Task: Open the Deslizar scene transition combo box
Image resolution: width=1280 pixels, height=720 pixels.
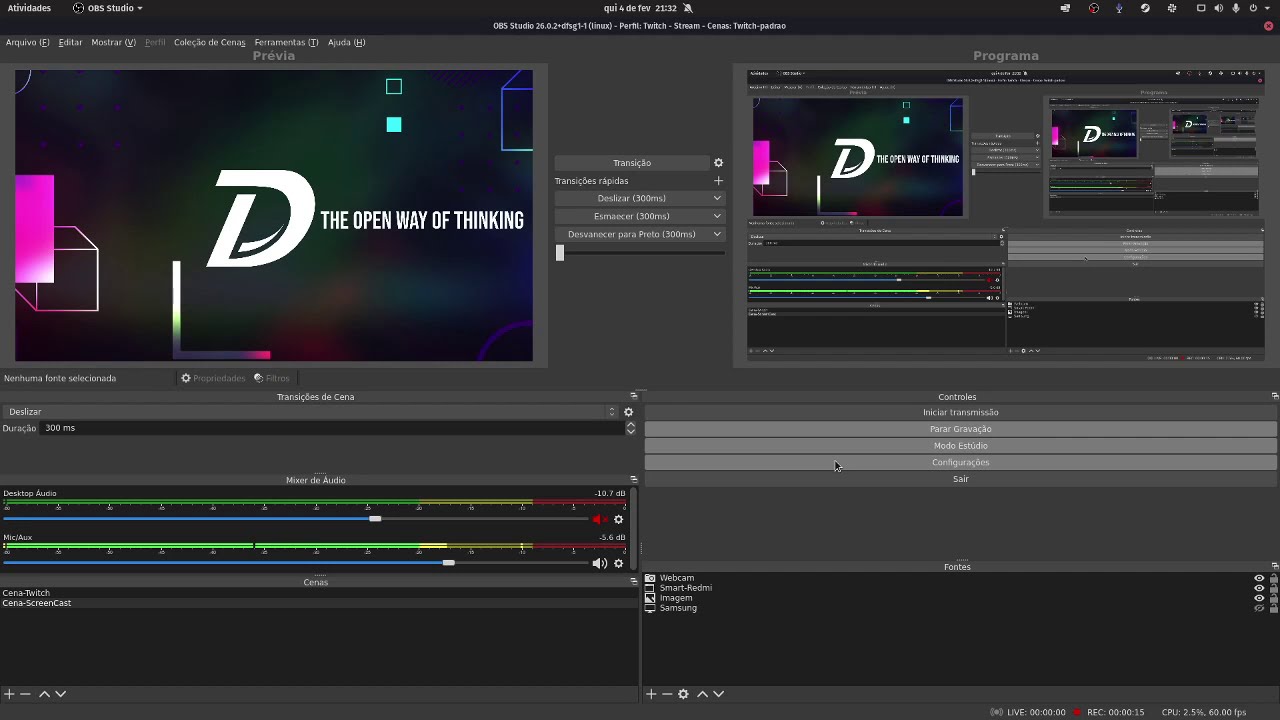Action: coord(310,412)
